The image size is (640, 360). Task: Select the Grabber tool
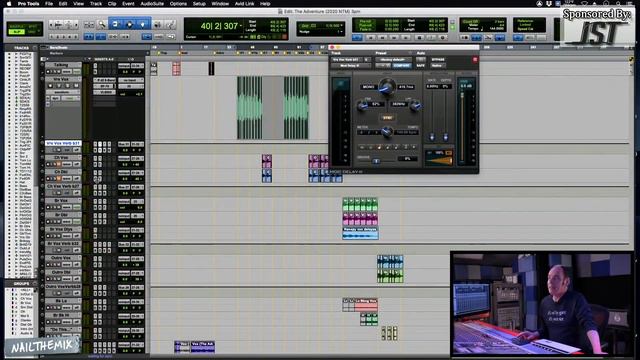click(143, 24)
